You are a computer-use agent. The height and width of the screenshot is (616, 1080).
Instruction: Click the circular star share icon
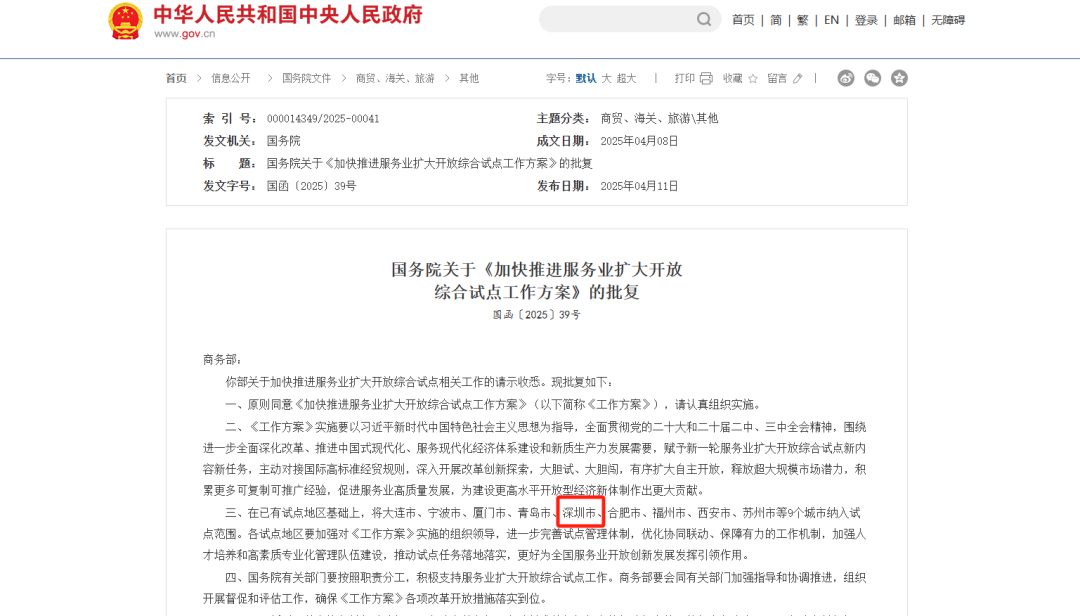coord(898,77)
